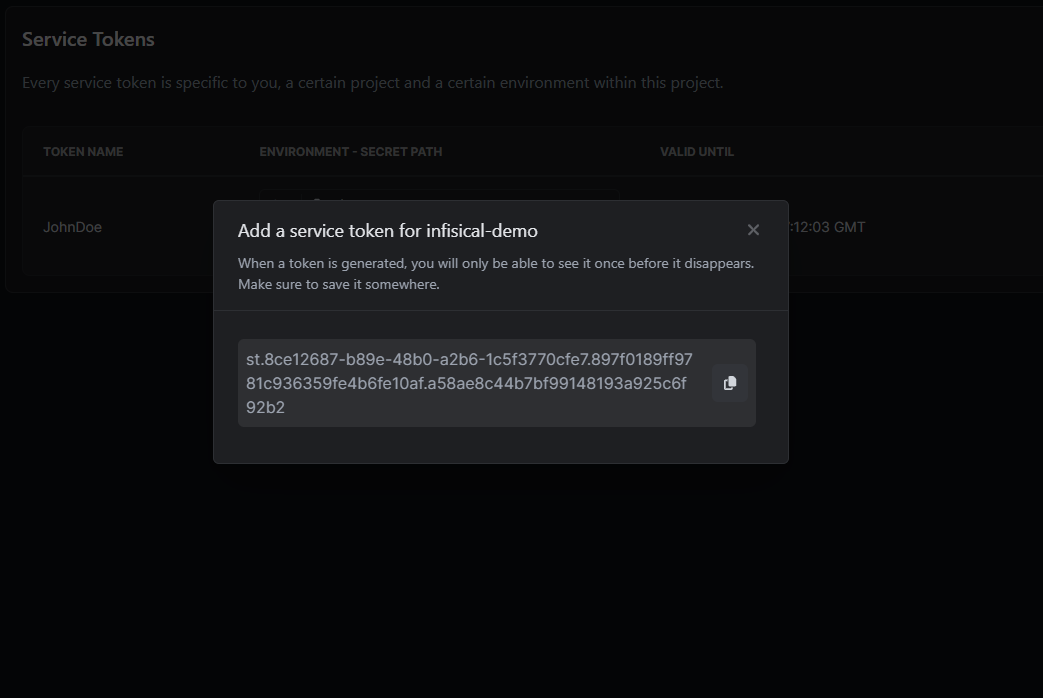This screenshot has width=1043, height=698.
Task: Click the ENVIRONMENT - SECRET PATH column header
Action: click(x=350, y=152)
